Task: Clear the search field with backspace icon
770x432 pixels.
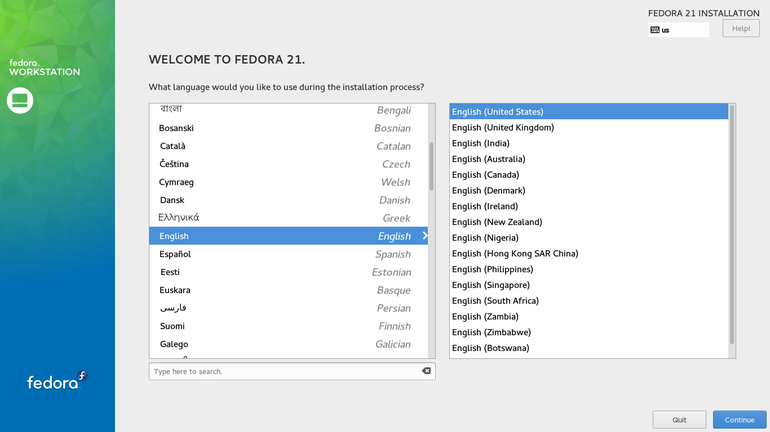Action: 426,371
